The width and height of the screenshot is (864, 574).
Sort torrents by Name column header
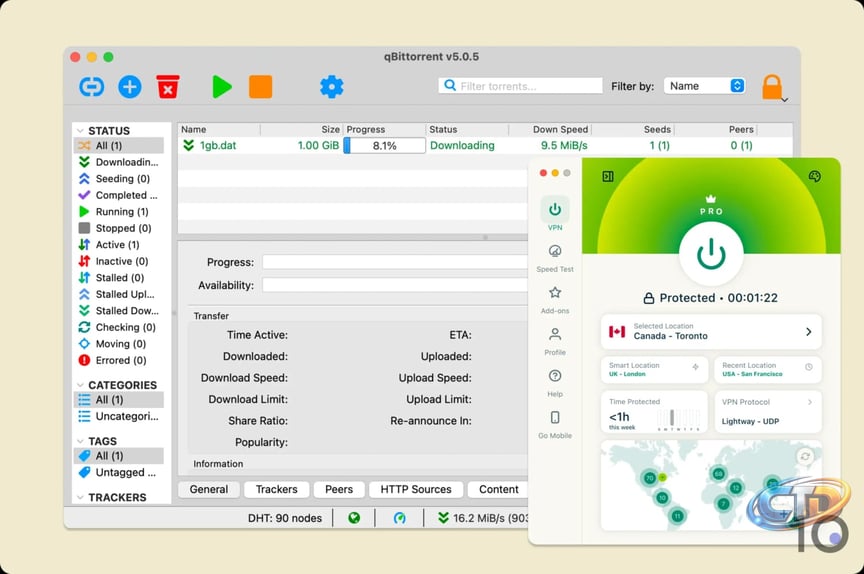click(219, 129)
